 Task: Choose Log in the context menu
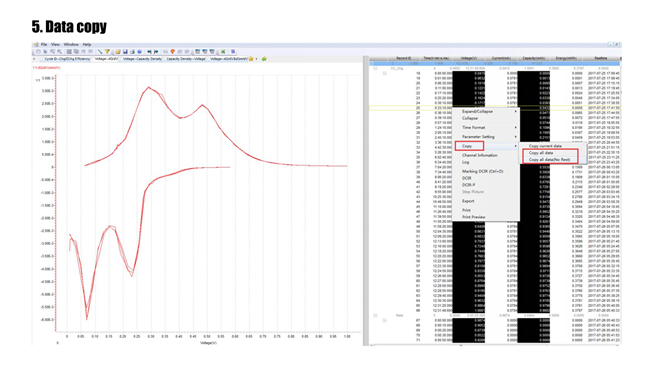click(x=466, y=162)
